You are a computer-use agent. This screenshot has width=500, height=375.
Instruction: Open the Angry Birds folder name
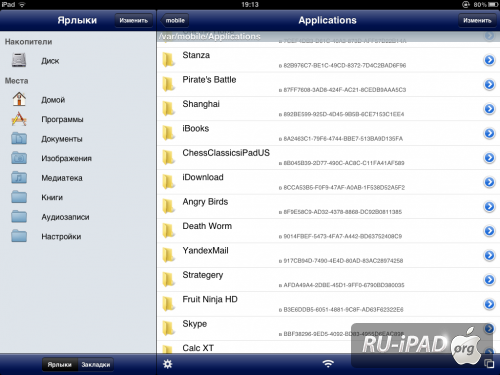click(x=205, y=202)
